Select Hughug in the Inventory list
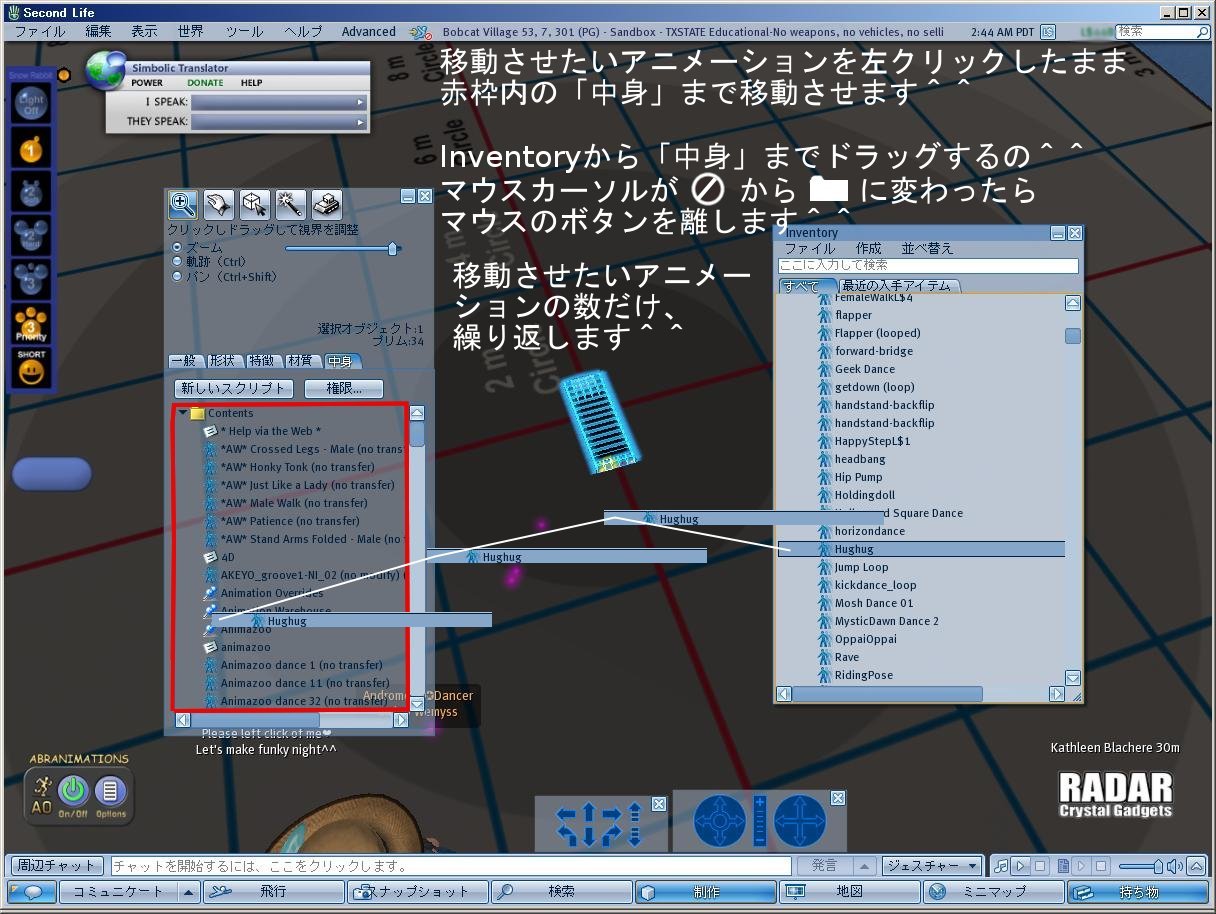 921,549
